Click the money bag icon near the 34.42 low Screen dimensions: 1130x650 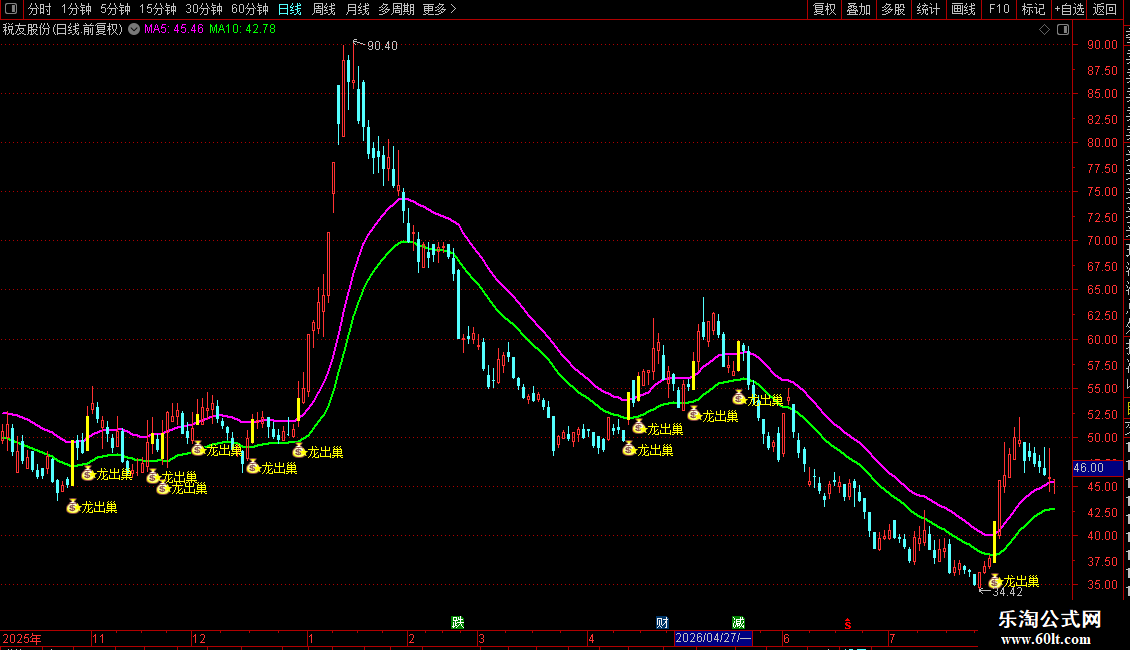(995, 581)
